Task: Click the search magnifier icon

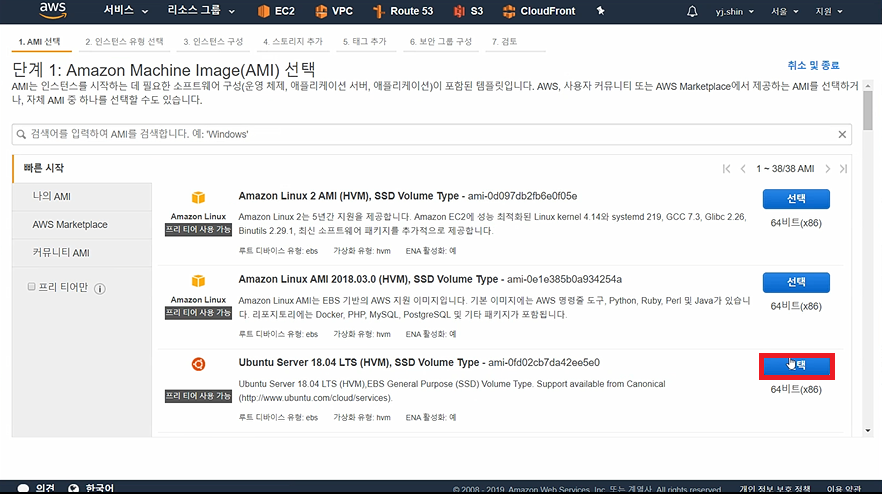Action: click(x=21, y=134)
